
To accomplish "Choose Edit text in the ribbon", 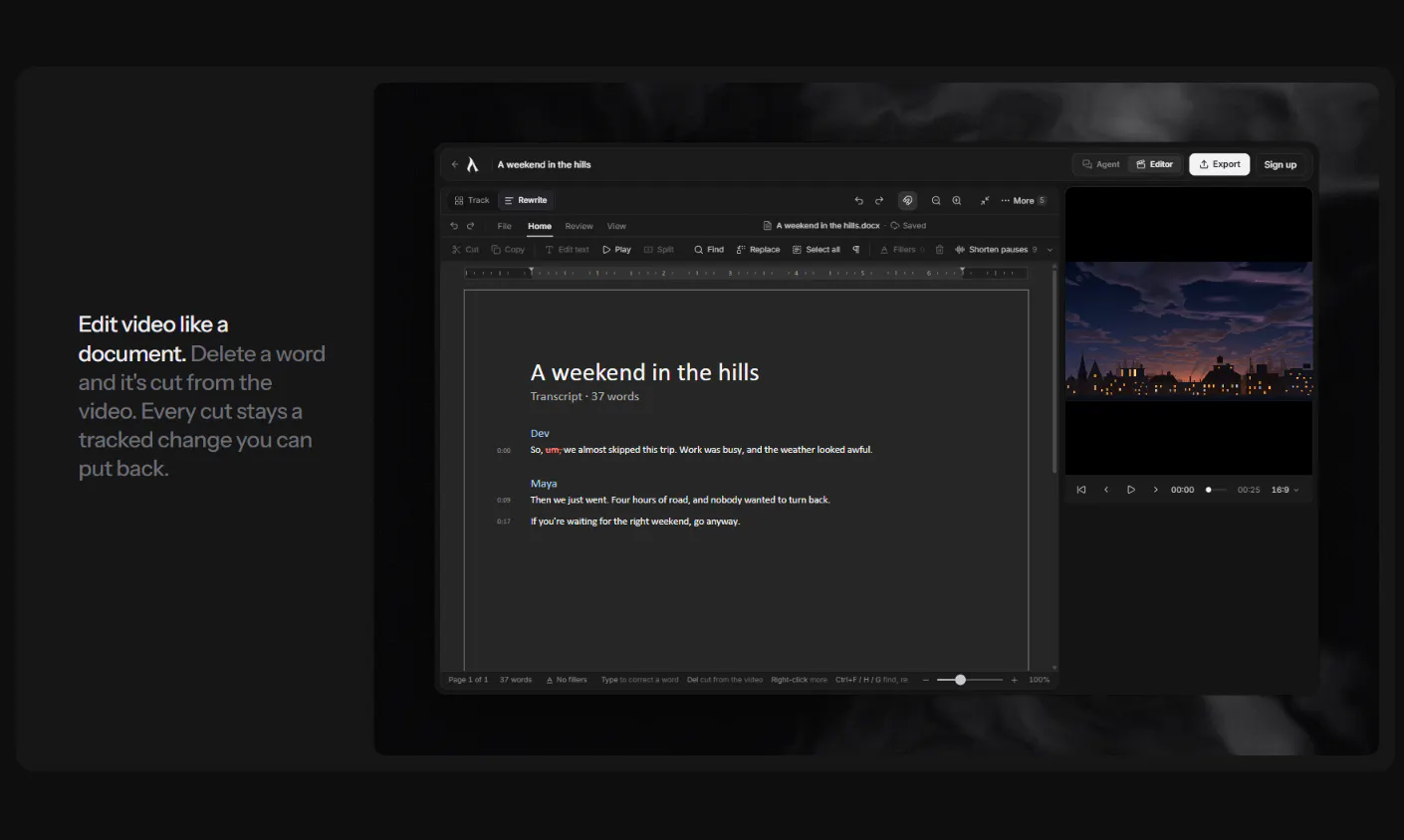I will point(567,250).
